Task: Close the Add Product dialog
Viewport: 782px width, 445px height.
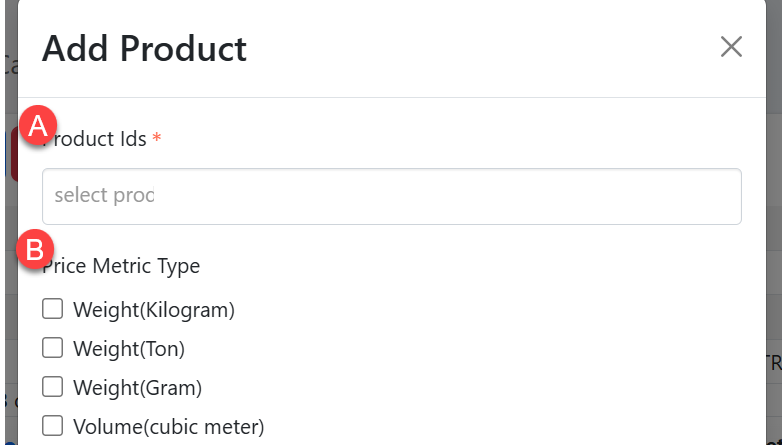Action: [x=731, y=47]
